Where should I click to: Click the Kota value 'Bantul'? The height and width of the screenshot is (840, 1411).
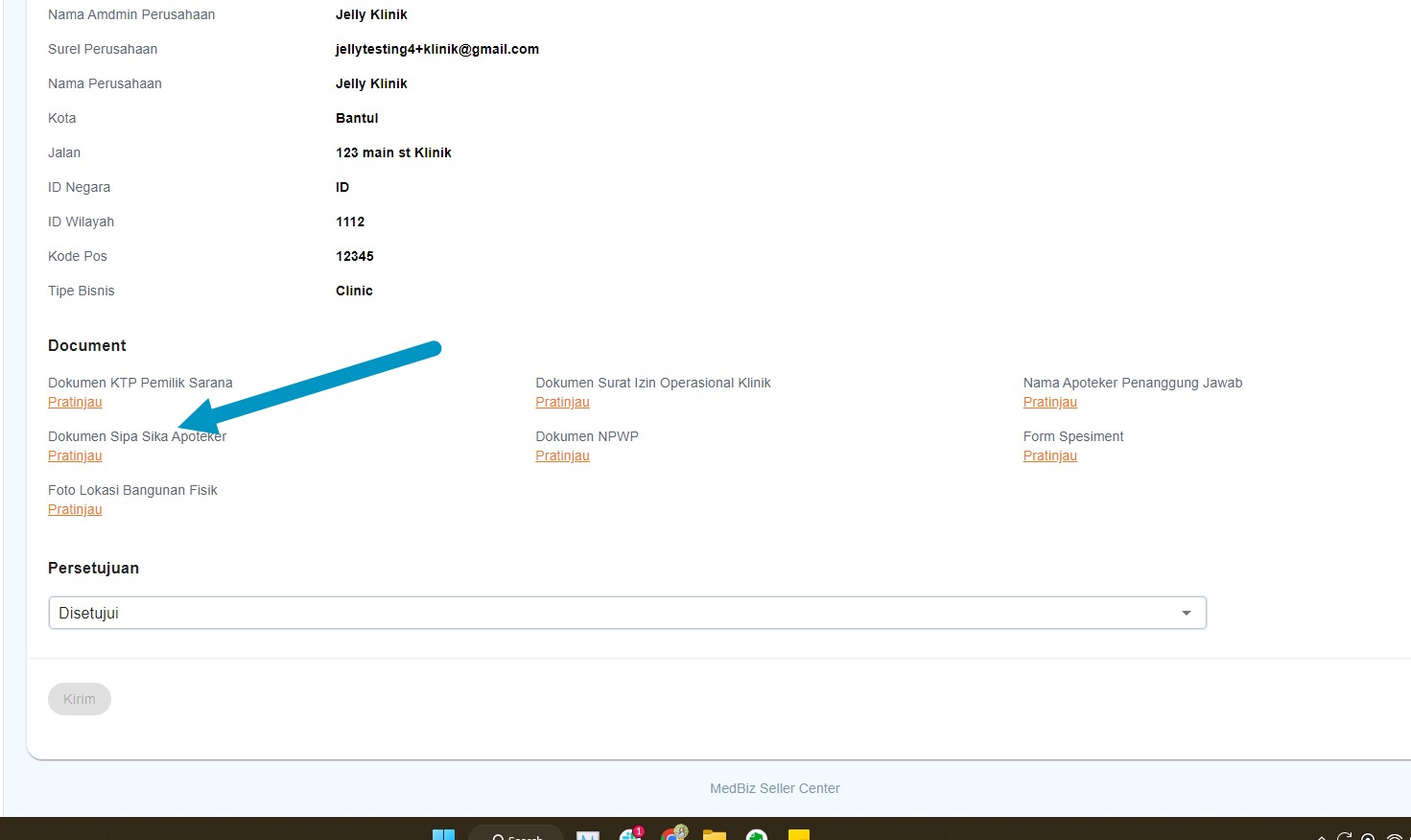pyautogui.click(x=357, y=118)
